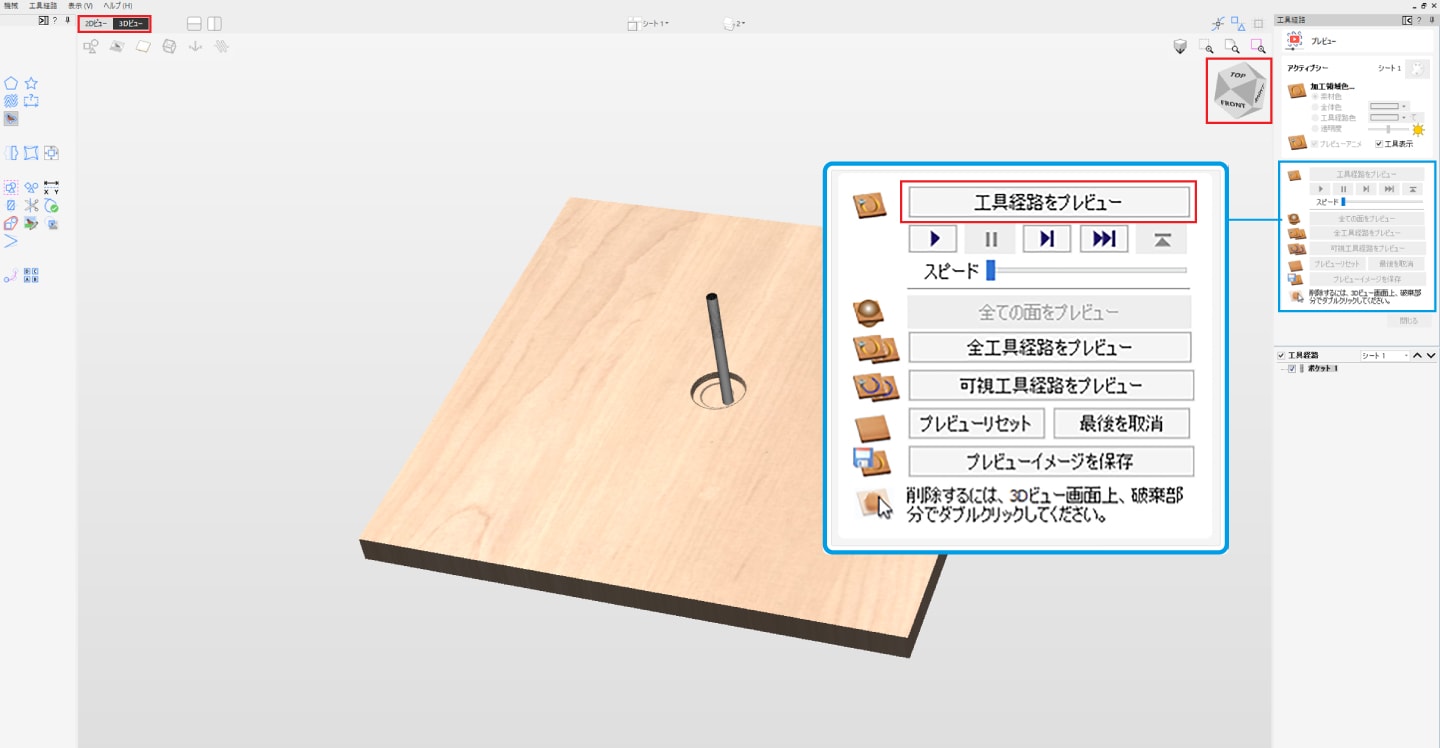The image size is (1440, 748).
Task: Select the star shape drawing tool
Action: pos(31,83)
